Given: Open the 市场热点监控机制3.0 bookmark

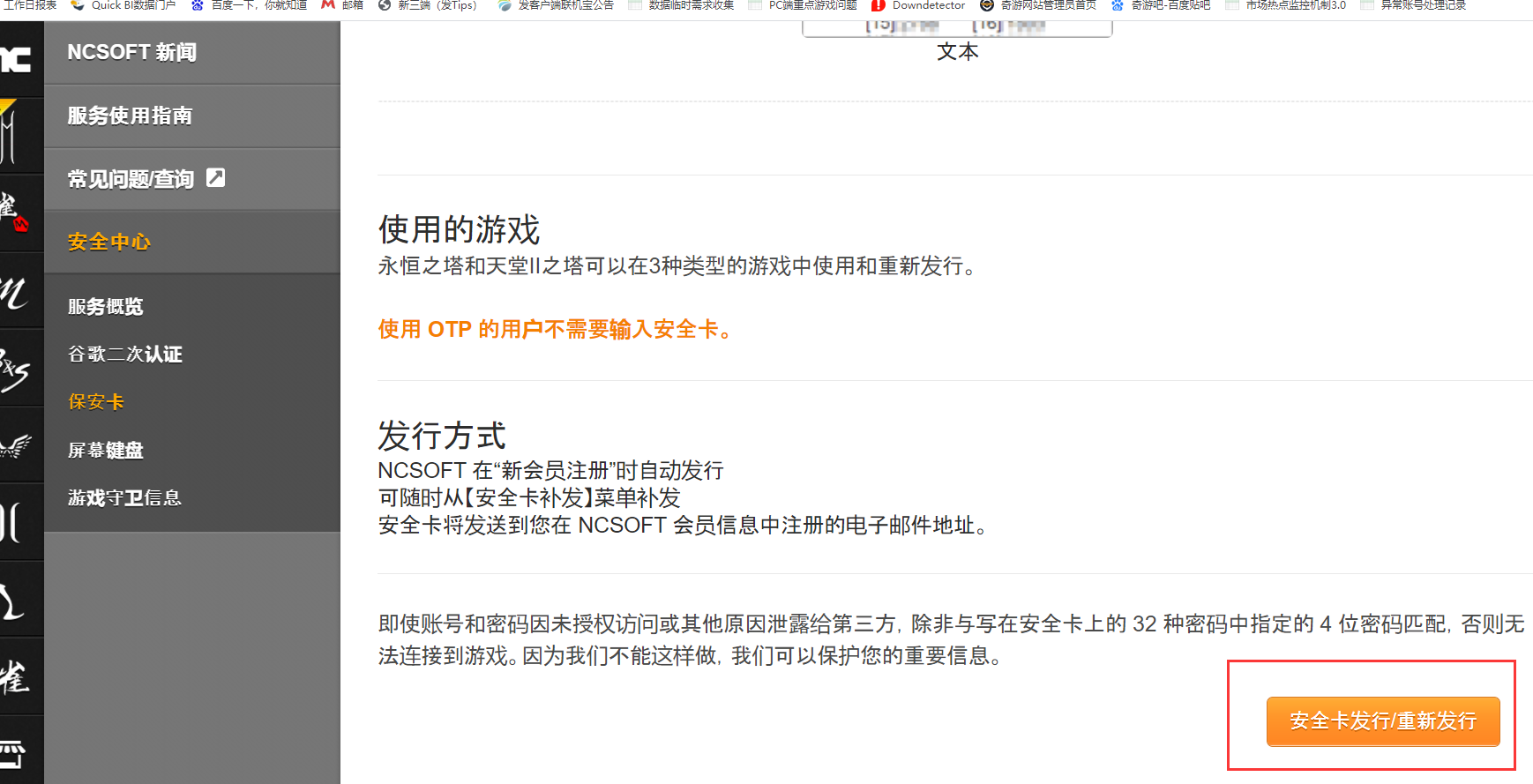Looking at the screenshot, I should [x=1286, y=5].
